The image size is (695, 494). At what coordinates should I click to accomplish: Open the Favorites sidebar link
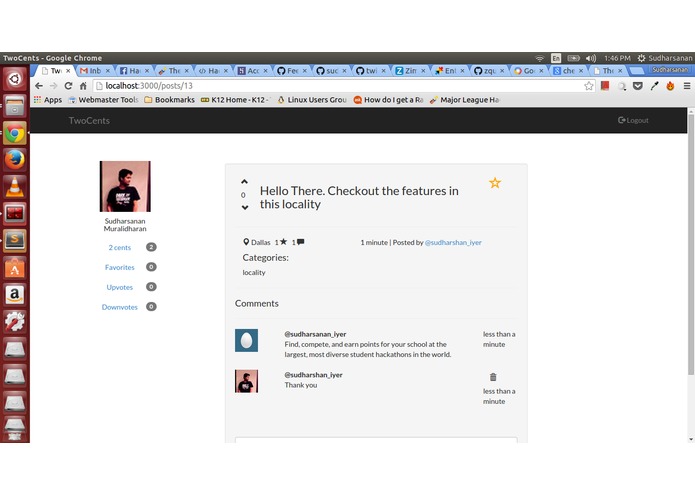click(120, 268)
